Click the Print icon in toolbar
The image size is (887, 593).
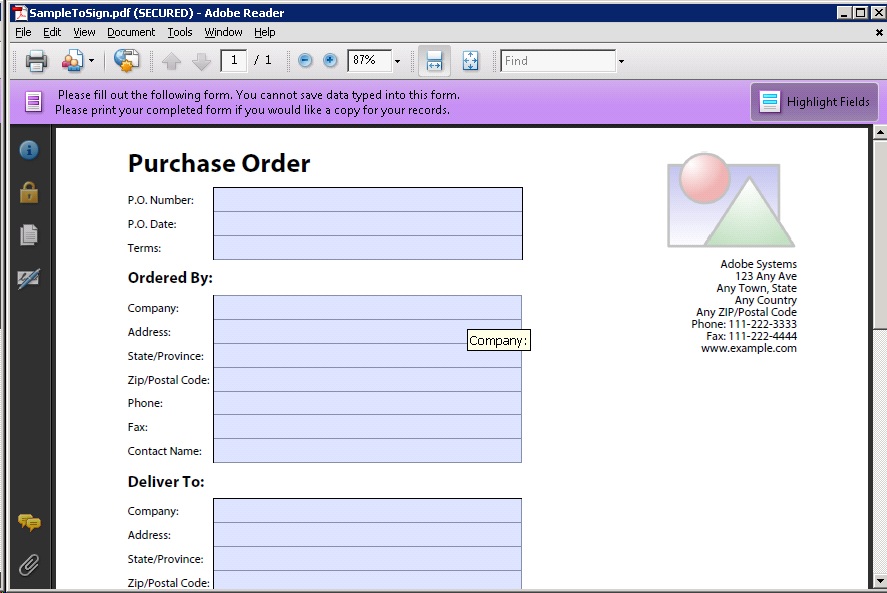[x=37, y=61]
